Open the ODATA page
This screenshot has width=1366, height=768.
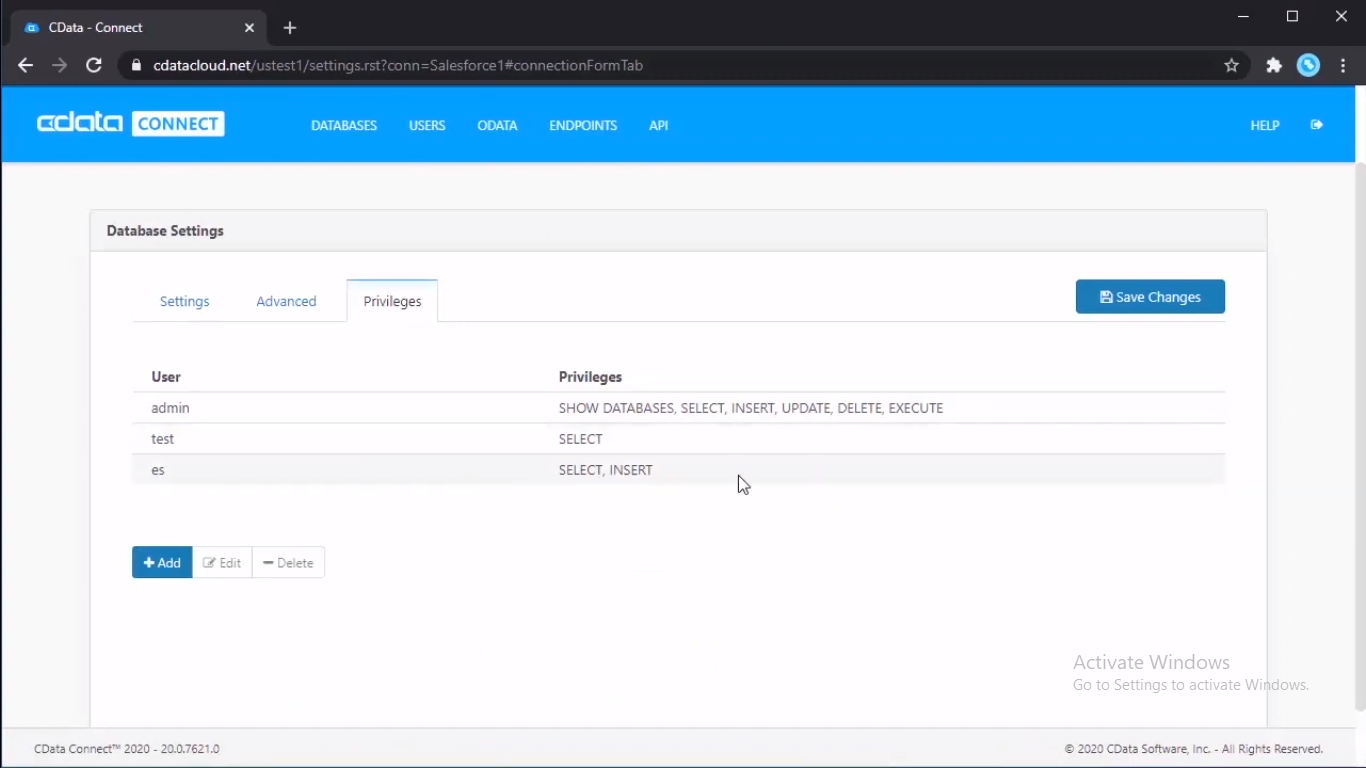point(497,125)
